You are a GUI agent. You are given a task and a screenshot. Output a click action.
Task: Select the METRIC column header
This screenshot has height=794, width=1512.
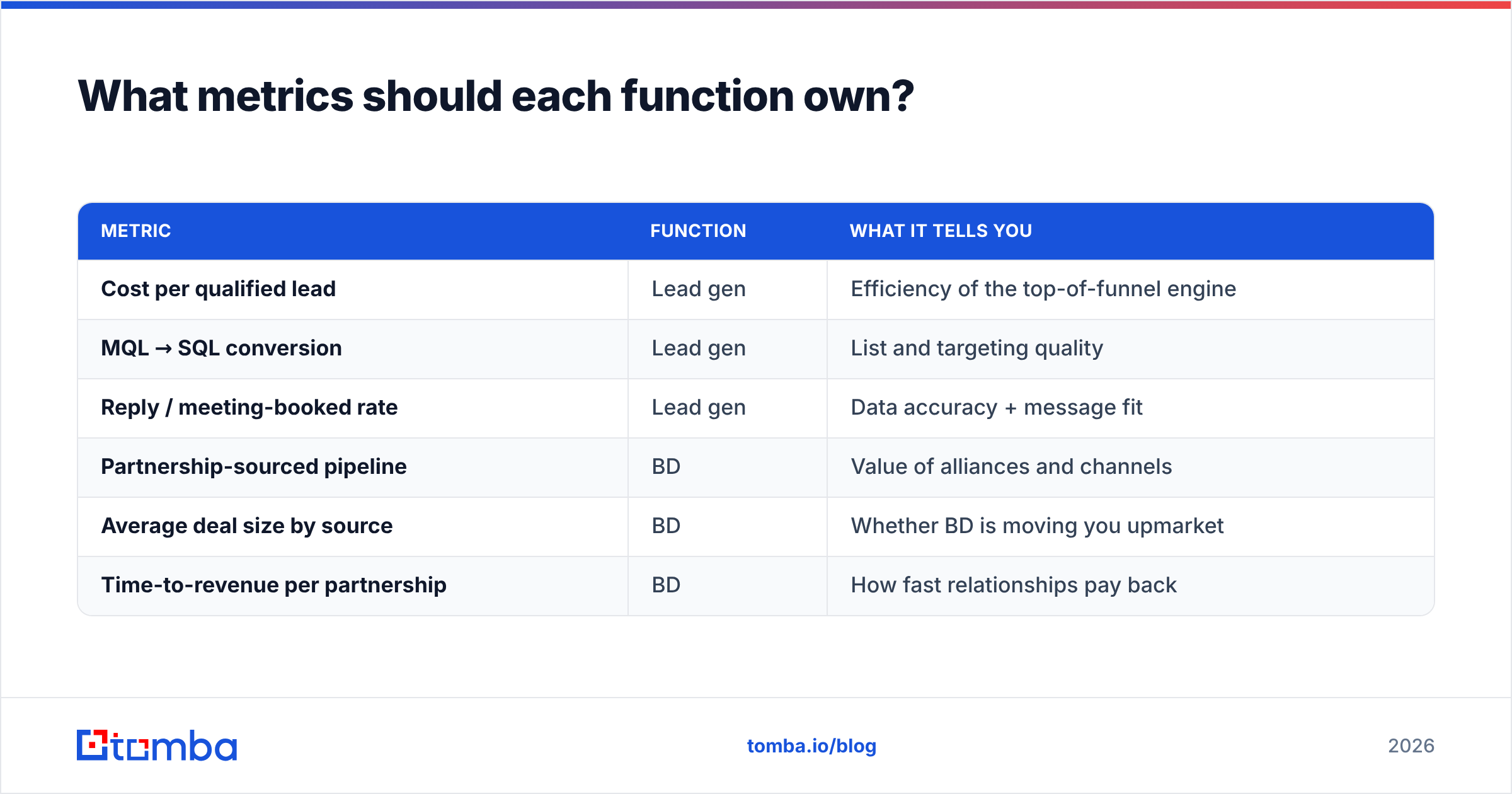tap(136, 231)
